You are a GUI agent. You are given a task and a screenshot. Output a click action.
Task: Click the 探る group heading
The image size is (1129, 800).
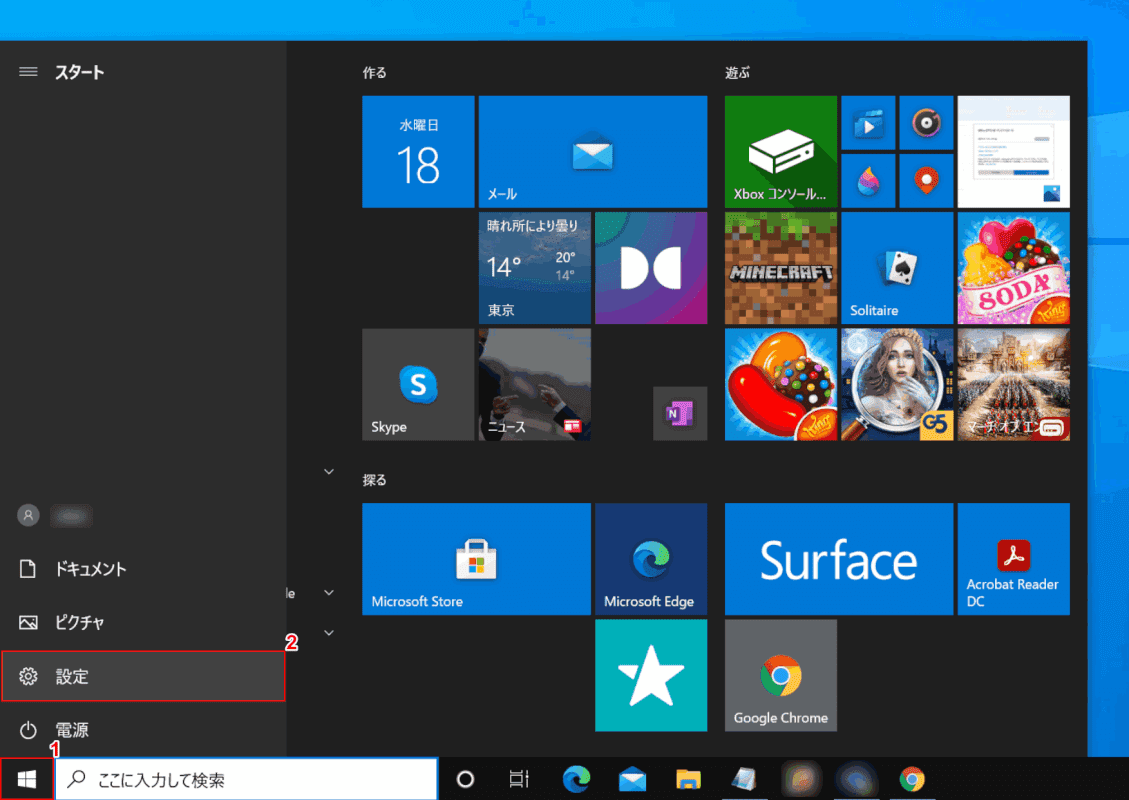(x=374, y=480)
